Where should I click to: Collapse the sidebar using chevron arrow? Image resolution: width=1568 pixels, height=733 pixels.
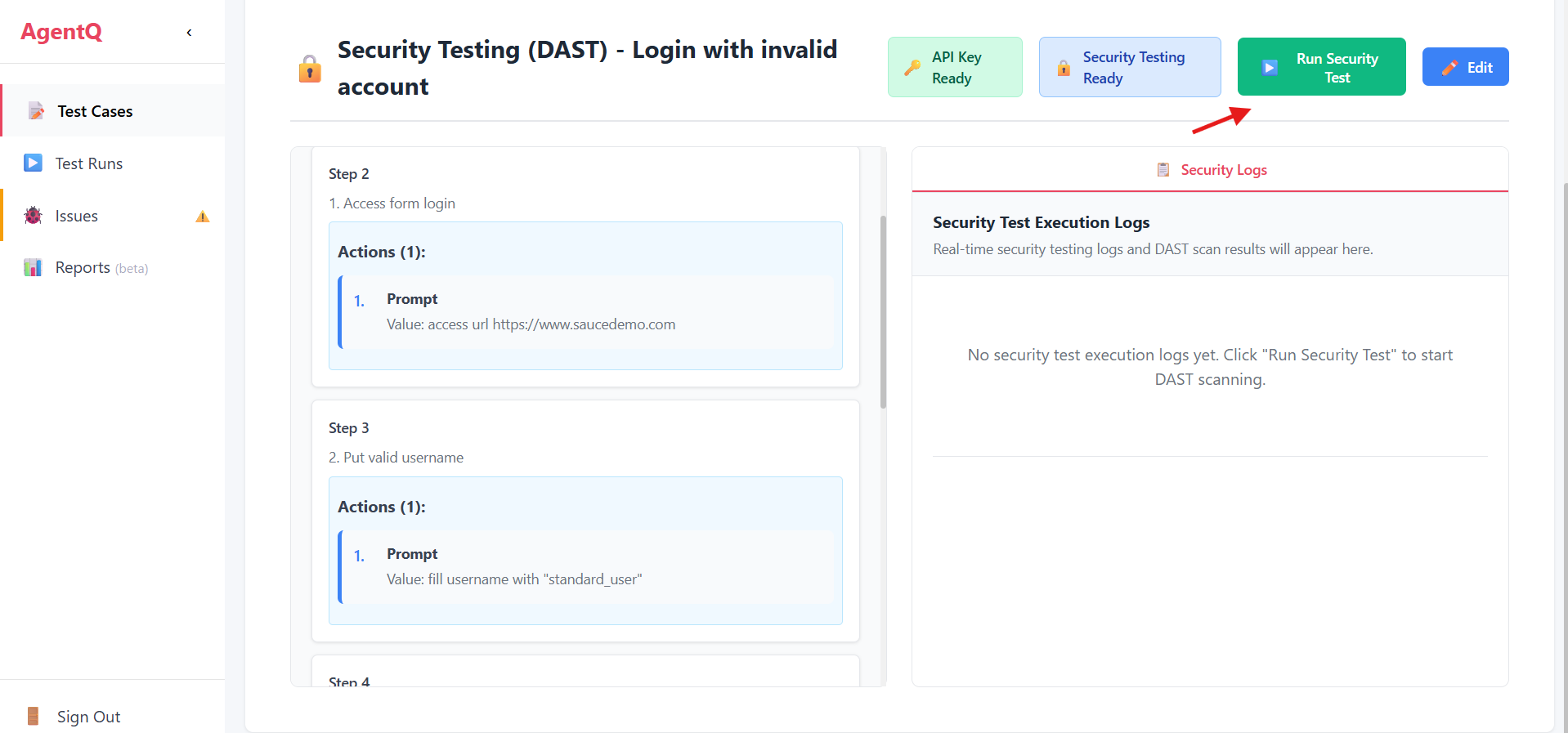tap(189, 33)
